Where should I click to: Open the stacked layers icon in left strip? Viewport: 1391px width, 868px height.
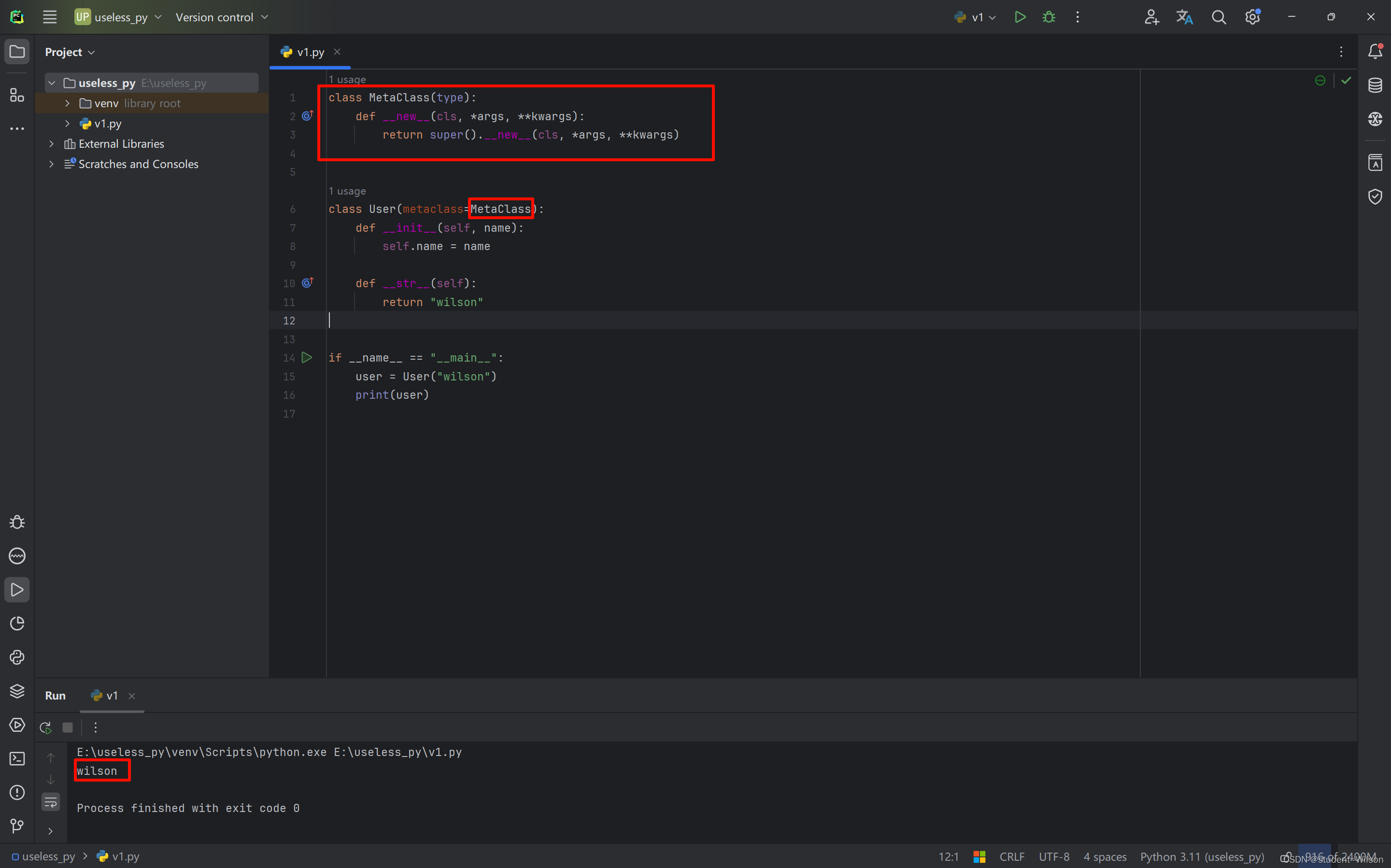point(17,691)
